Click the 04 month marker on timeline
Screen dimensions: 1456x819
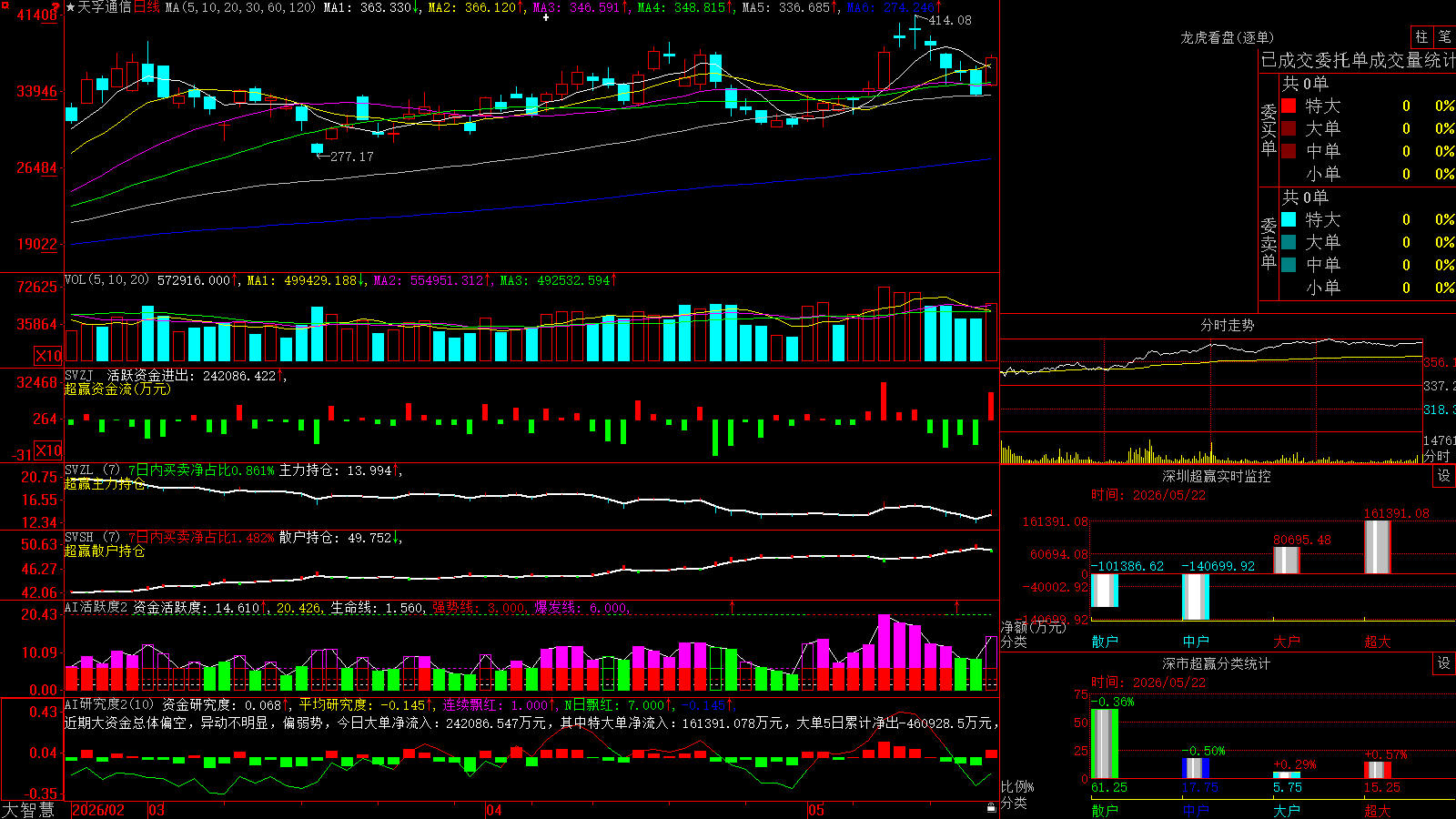pyautogui.click(x=493, y=810)
